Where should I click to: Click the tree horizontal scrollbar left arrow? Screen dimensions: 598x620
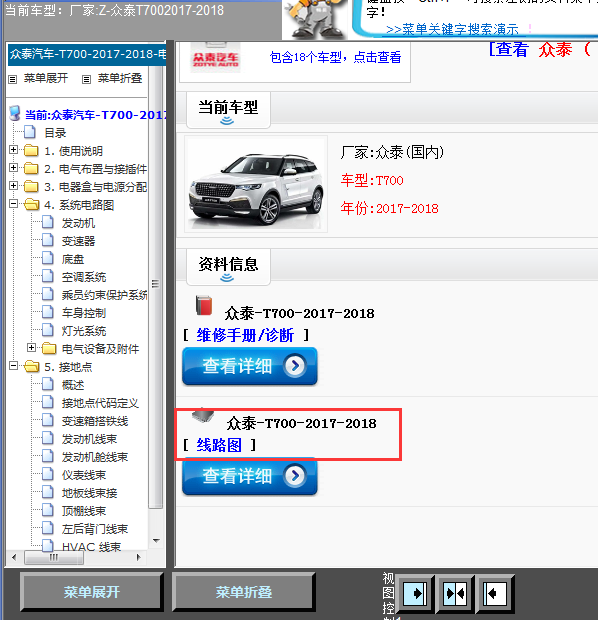click(x=14, y=558)
